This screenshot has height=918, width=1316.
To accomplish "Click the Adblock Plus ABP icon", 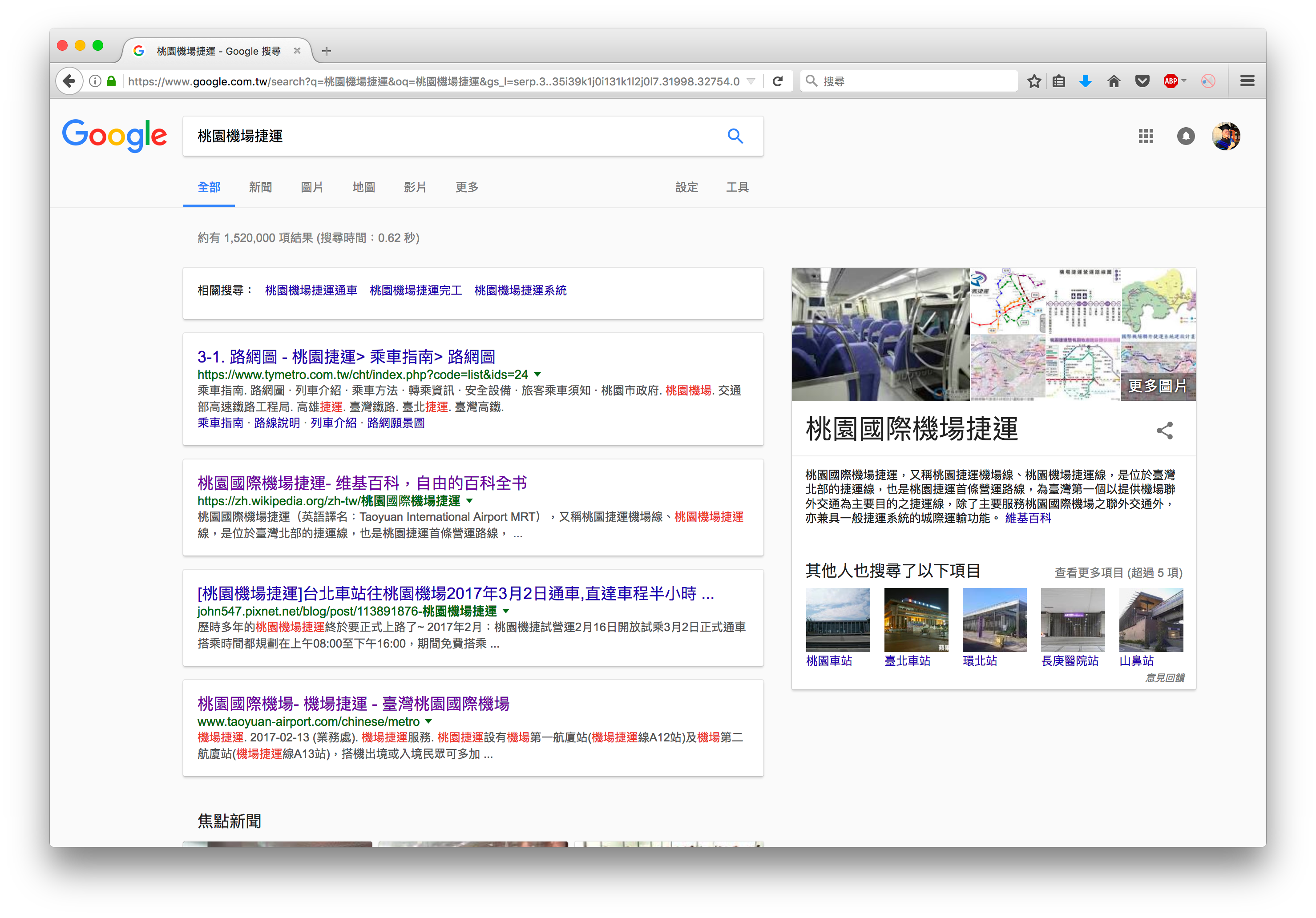I will click(1171, 81).
